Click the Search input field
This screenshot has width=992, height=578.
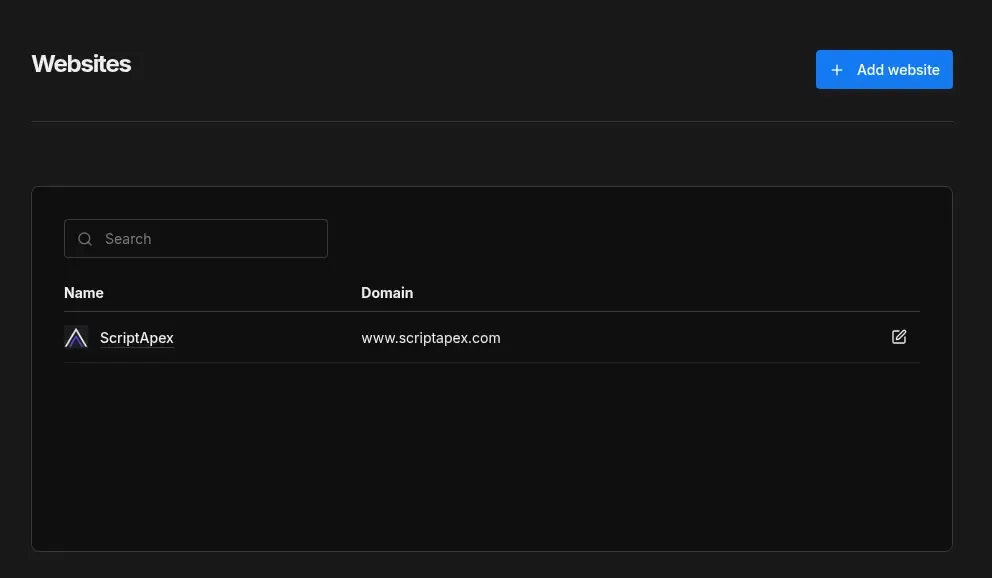click(x=195, y=238)
